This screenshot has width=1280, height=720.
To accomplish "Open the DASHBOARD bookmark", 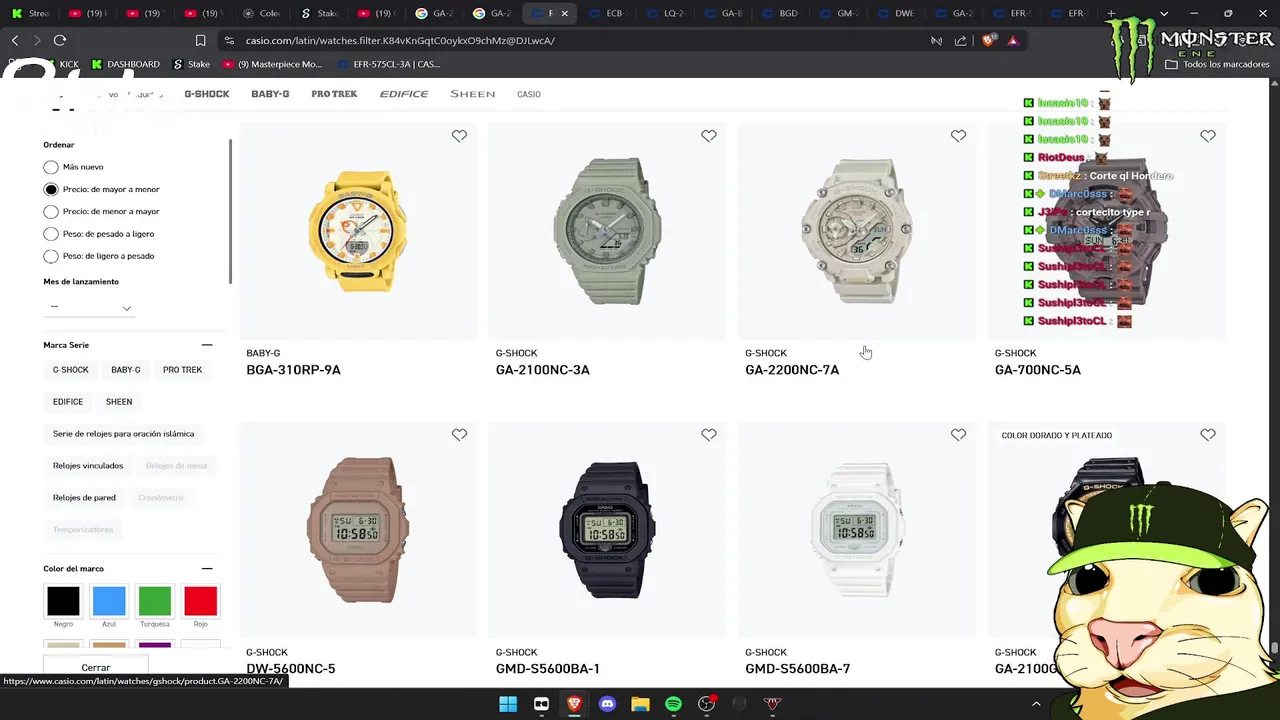I will point(126,64).
